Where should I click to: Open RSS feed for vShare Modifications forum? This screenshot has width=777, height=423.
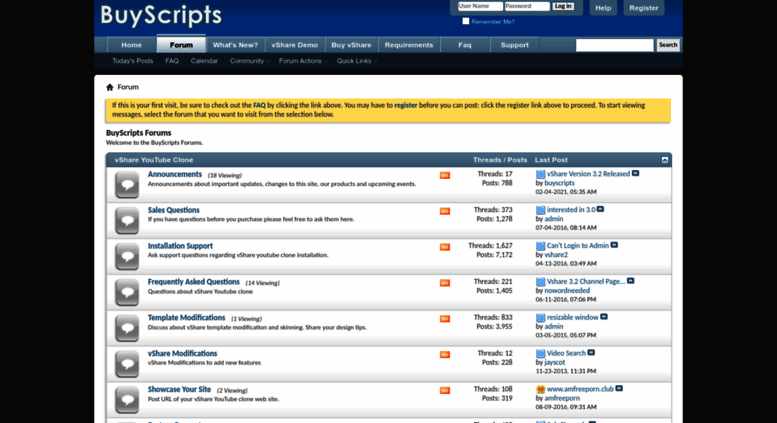coord(444,355)
